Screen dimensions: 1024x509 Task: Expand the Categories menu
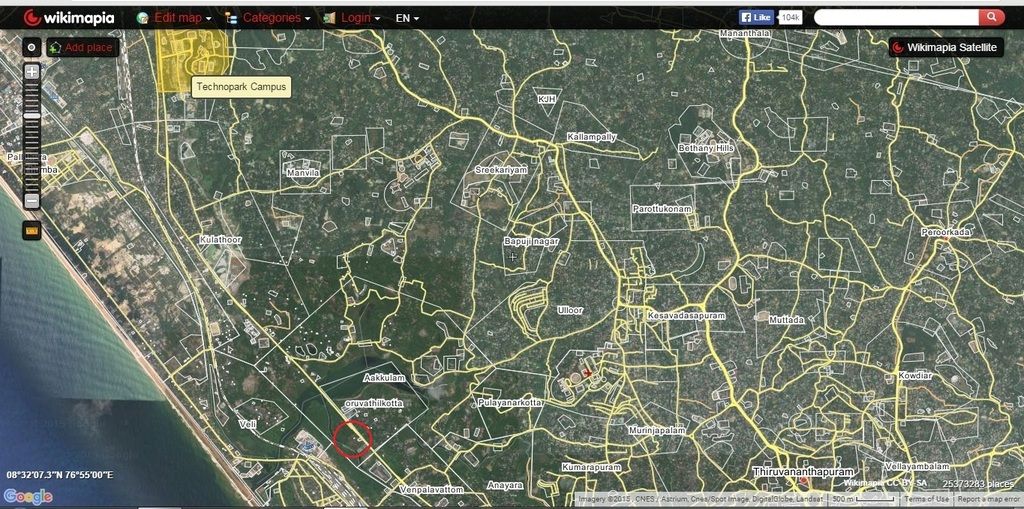pos(270,18)
